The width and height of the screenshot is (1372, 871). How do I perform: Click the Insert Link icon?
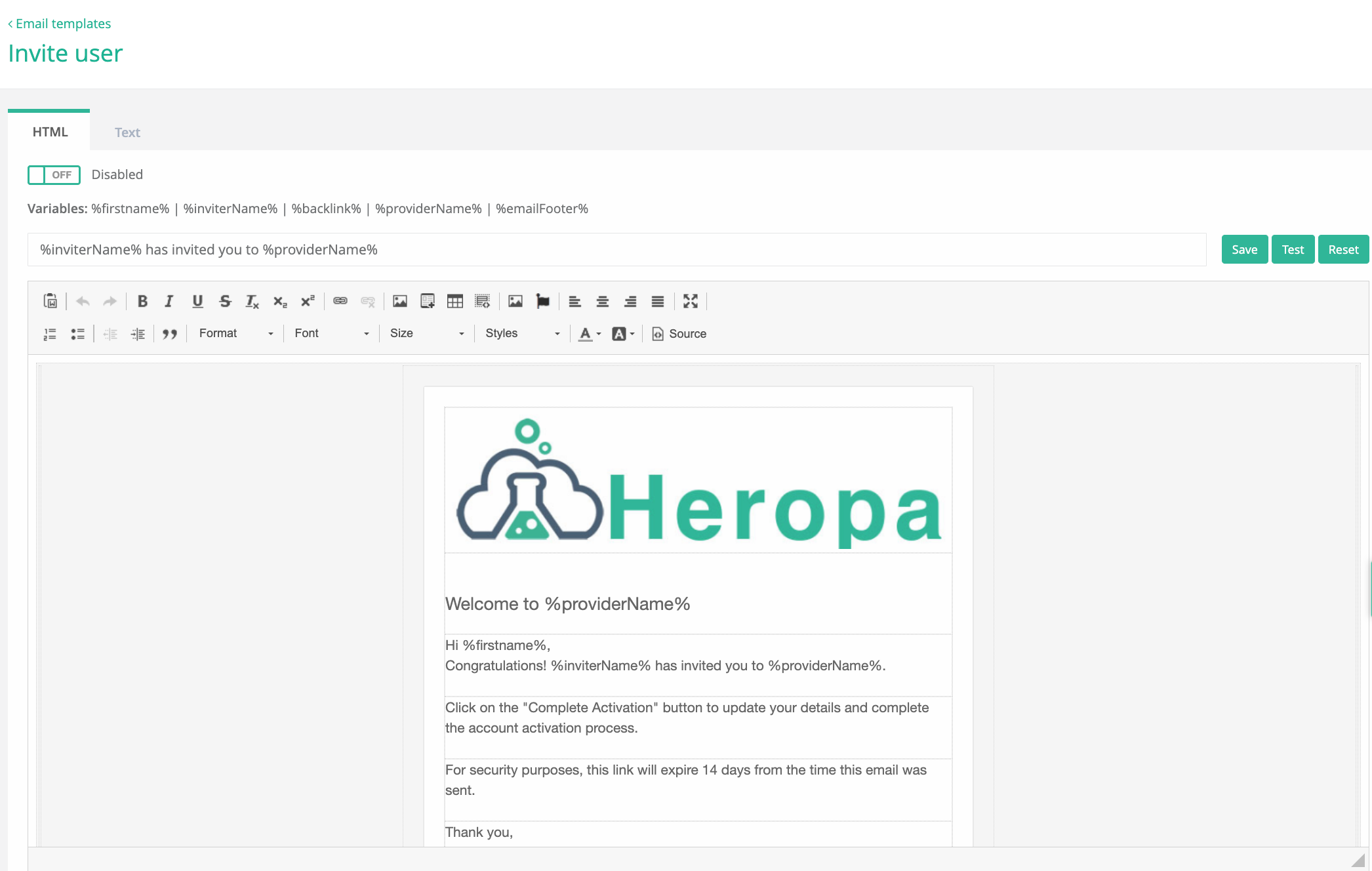340,301
